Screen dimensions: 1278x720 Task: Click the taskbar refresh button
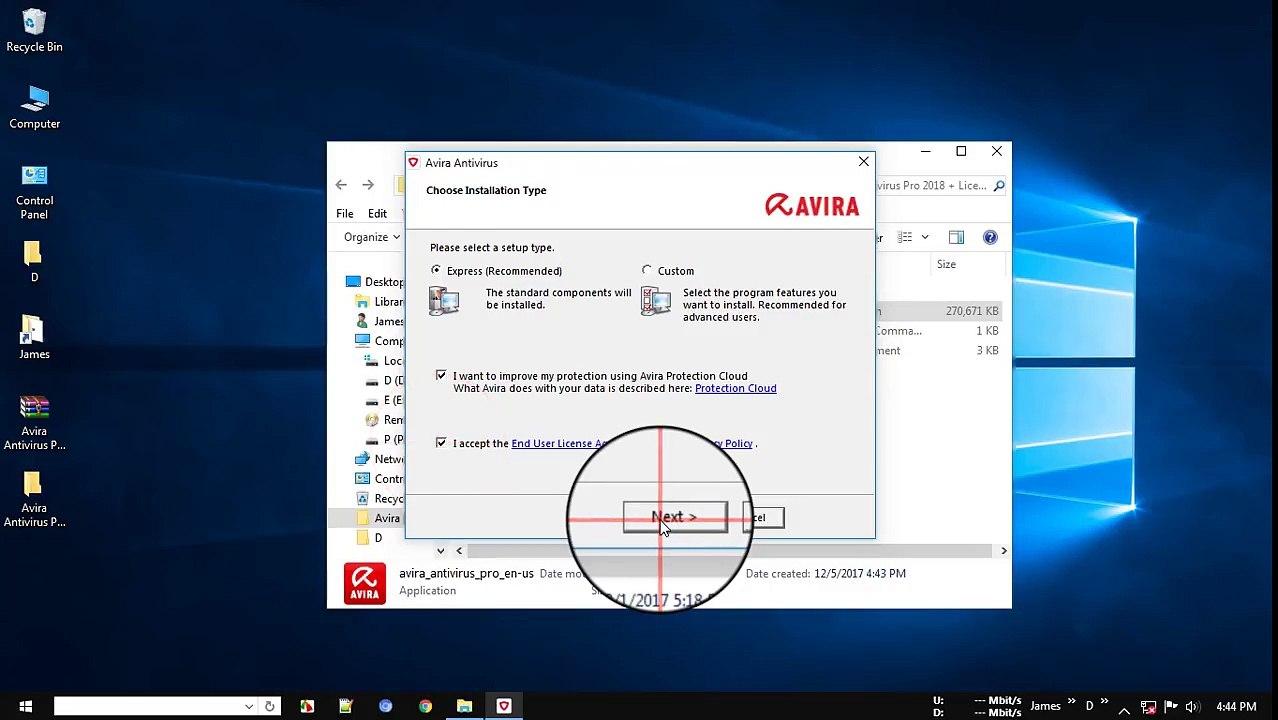click(269, 706)
